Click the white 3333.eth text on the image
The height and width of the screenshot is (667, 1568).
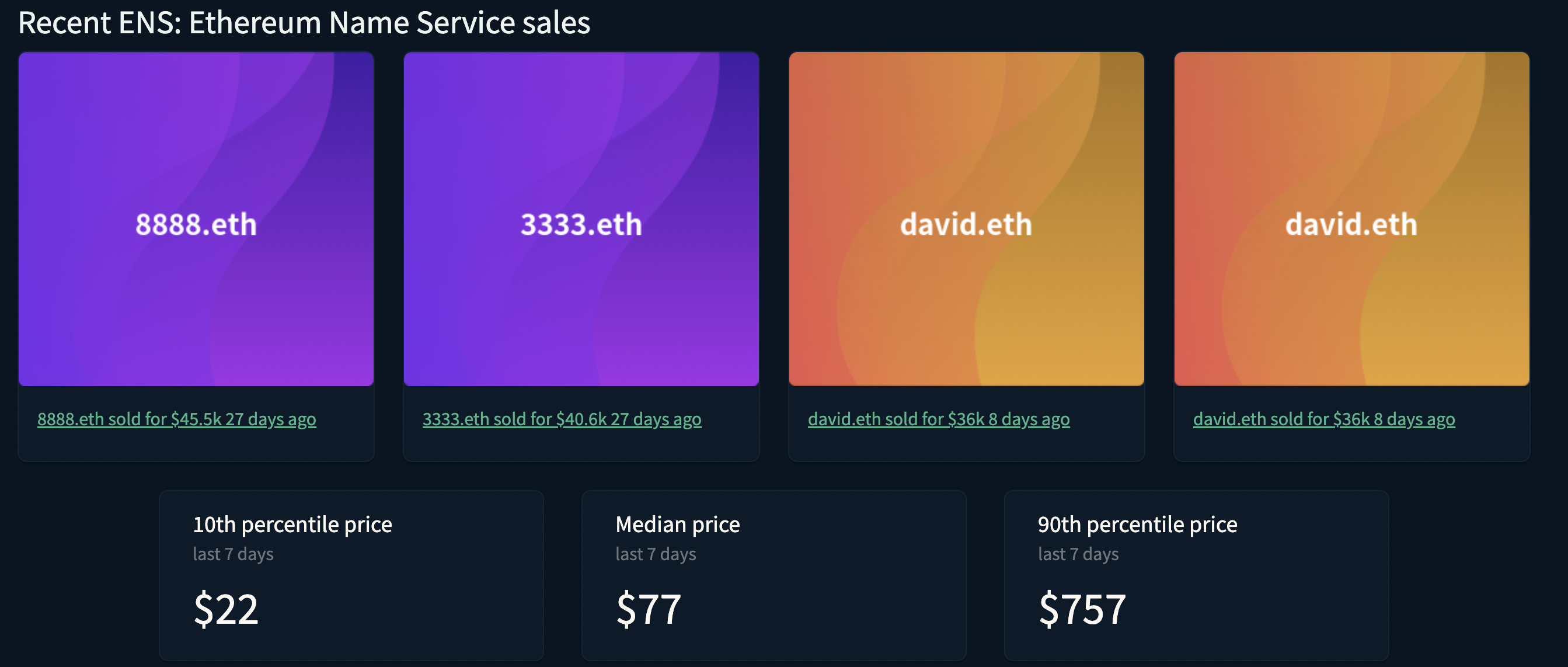581,224
